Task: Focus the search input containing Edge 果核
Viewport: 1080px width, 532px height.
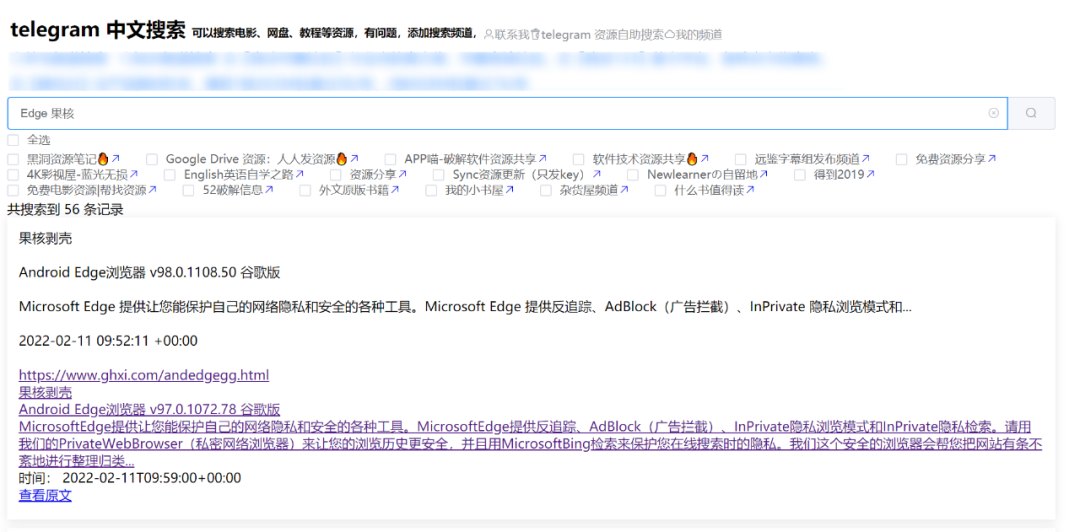Action: pos(500,114)
